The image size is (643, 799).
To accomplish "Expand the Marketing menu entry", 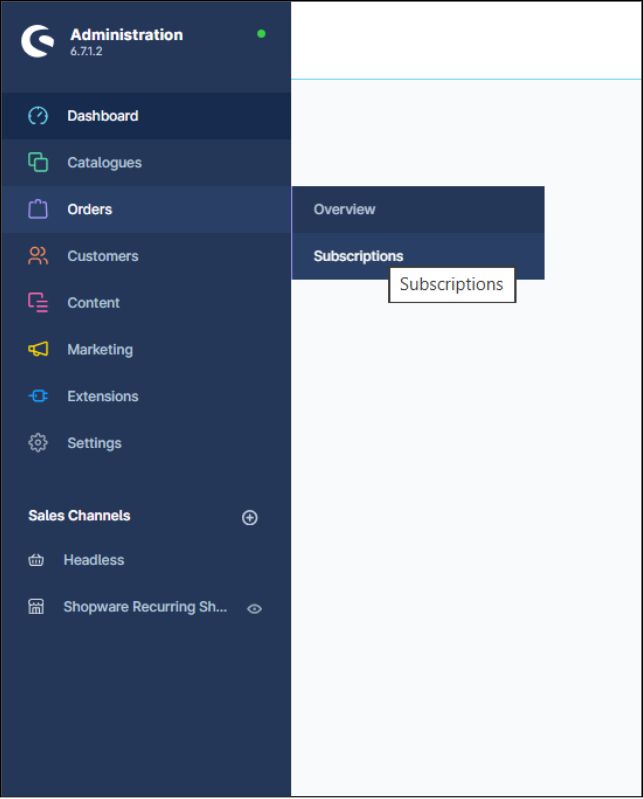I will point(100,349).
